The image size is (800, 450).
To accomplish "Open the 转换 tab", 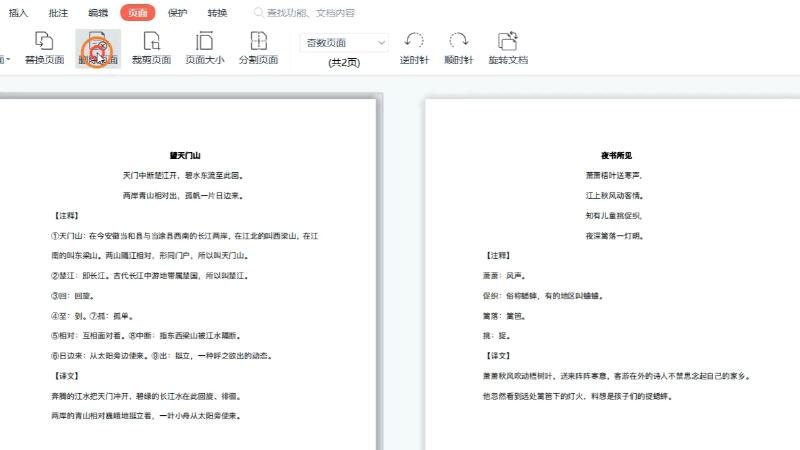I will (217, 13).
